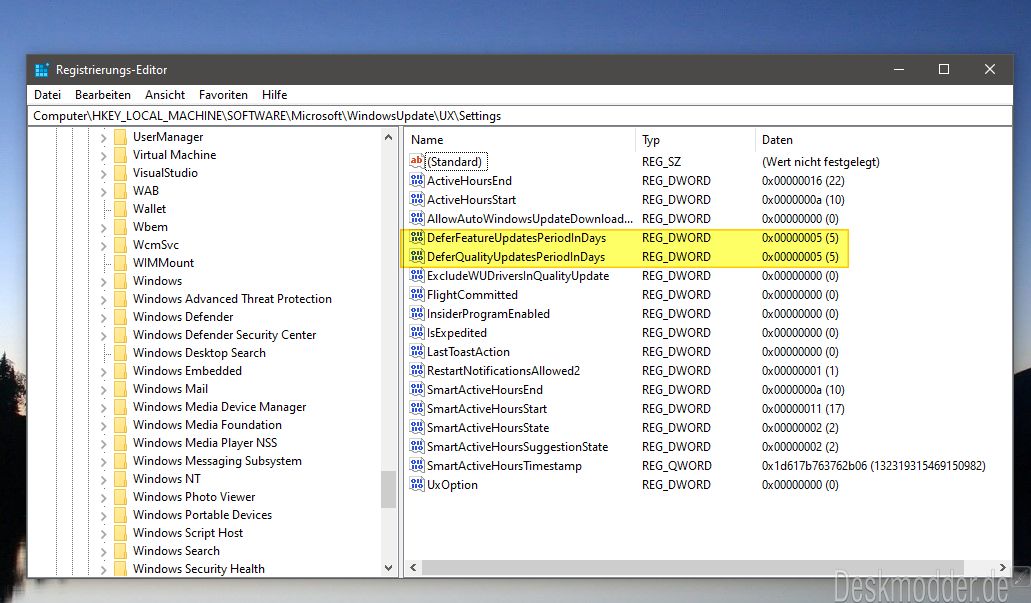Click the folder icon of Windows Search

120,550
